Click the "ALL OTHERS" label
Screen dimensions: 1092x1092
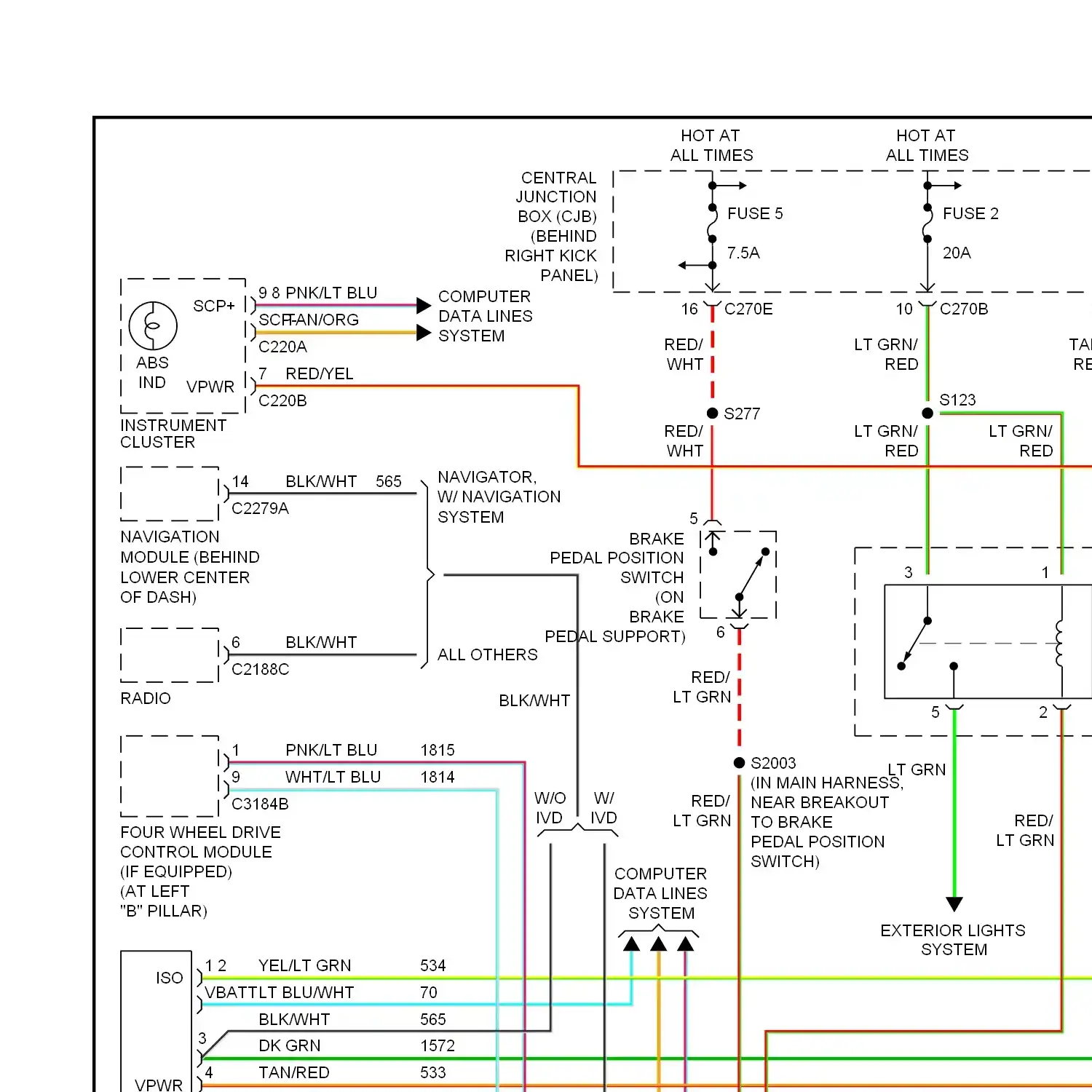coord(488,654)
